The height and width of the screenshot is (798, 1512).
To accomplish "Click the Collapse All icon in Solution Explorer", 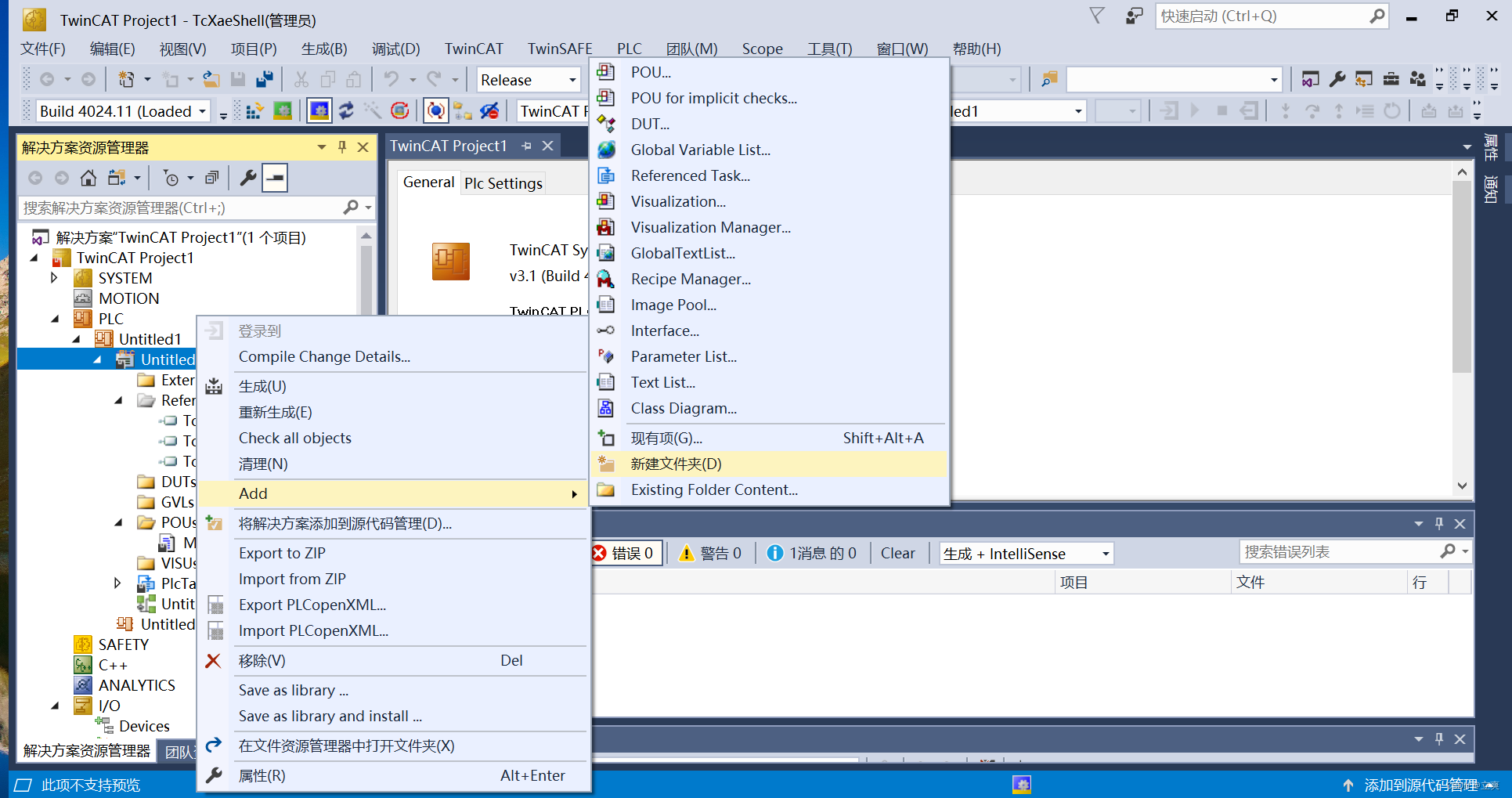I will click(x=211, y=178).
